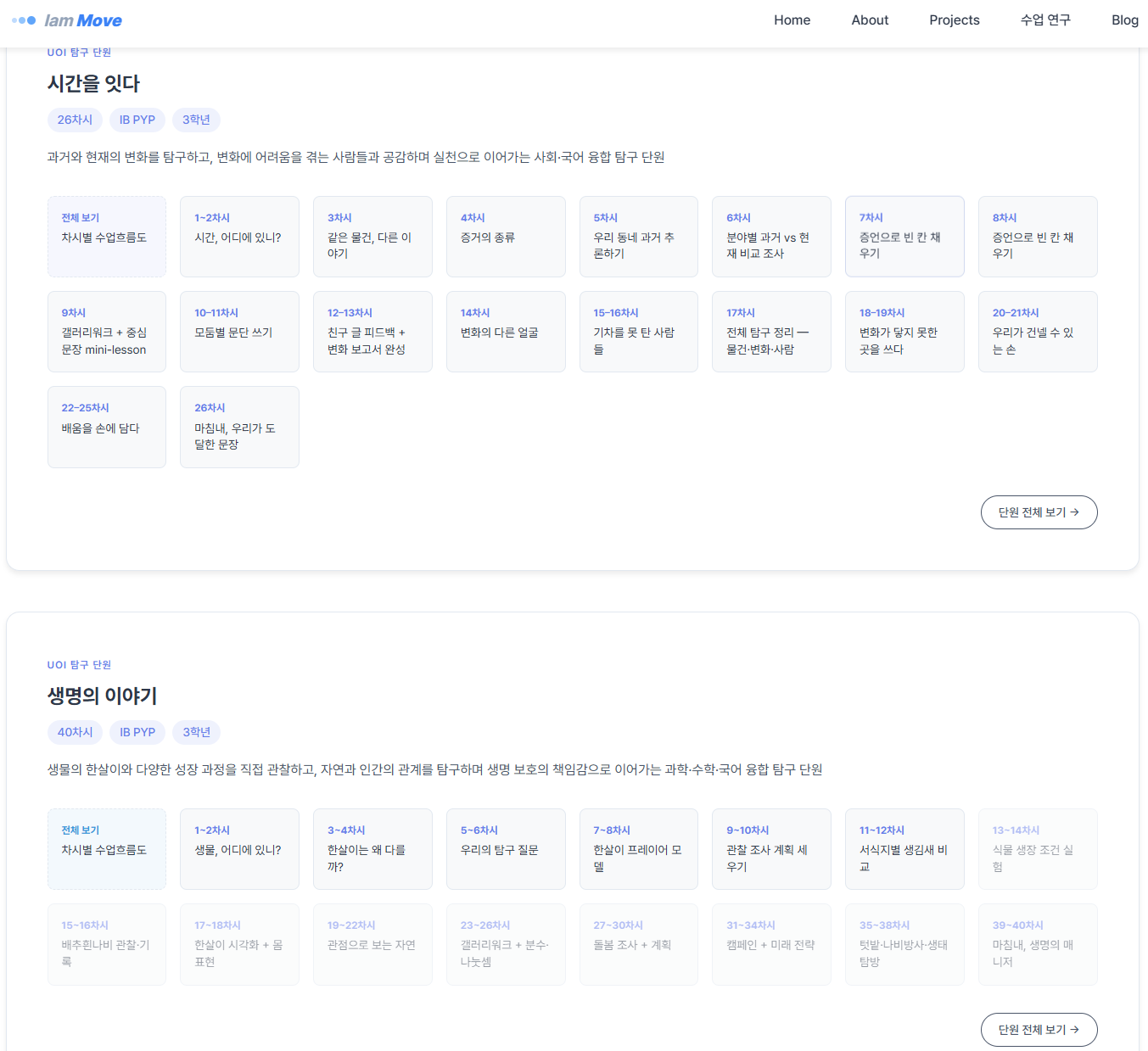Open the 9차시 갤러리워크 mini-lesson card
Screen dimensions: 1148x1051
pyautogui.click(x=107, y=332)
